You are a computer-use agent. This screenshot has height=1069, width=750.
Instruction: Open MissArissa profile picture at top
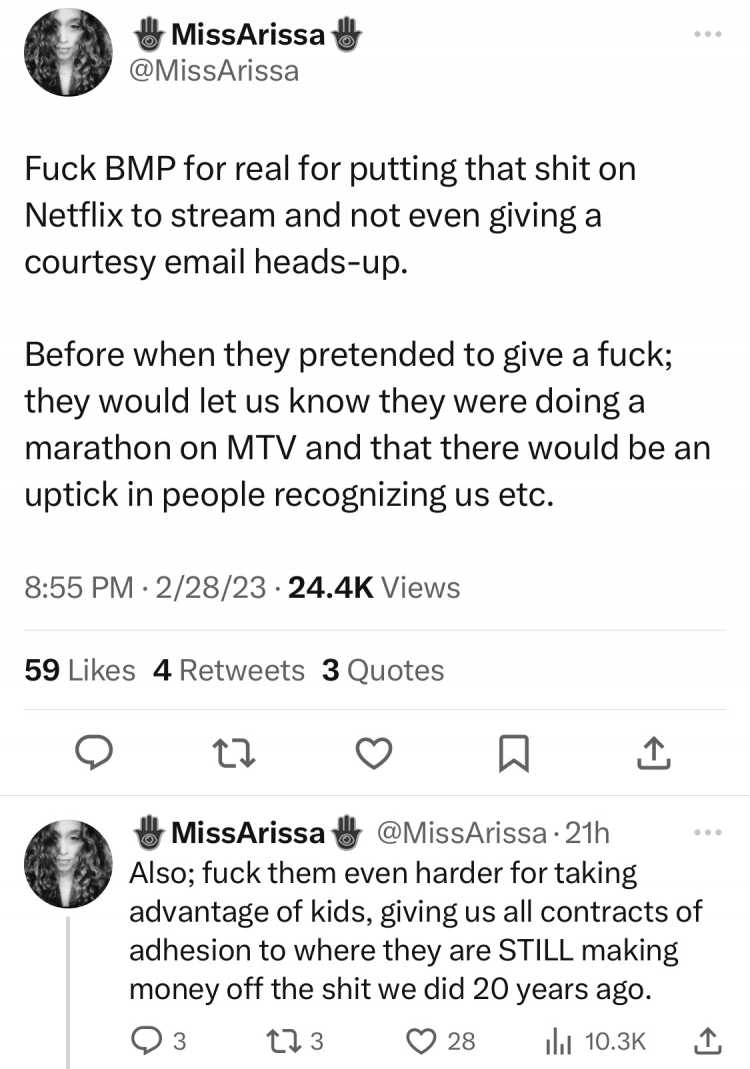(x=68, y=52)
